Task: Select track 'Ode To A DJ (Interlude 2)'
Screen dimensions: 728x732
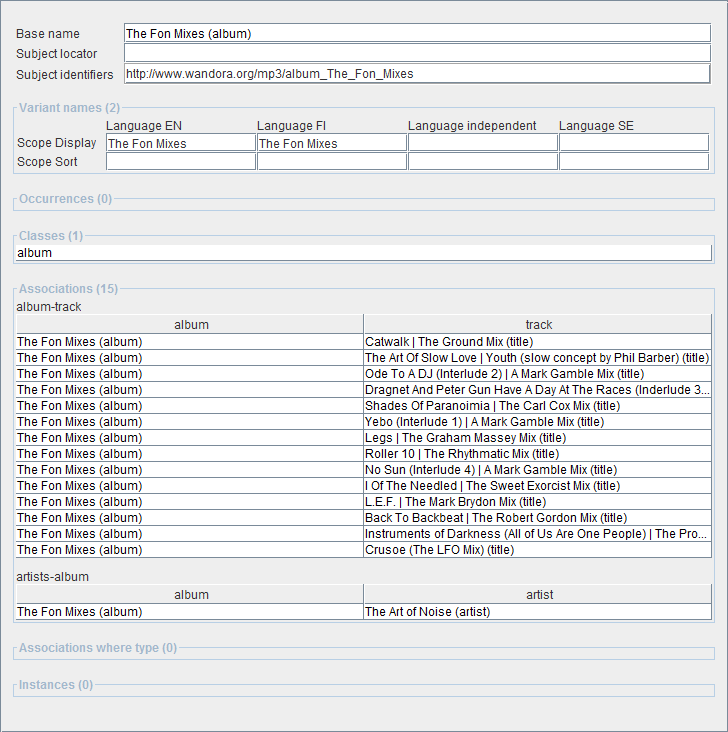Action: coord(537,373)
